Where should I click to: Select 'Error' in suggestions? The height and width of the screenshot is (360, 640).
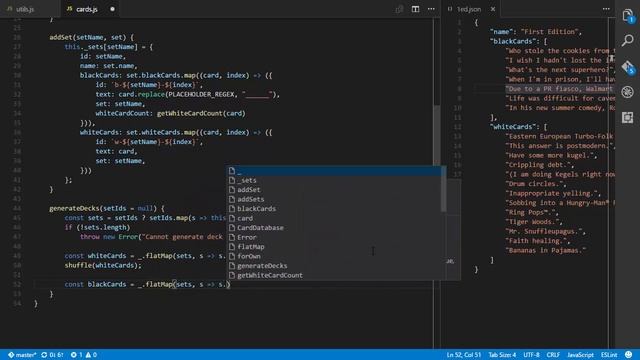(x=333, y=237)
